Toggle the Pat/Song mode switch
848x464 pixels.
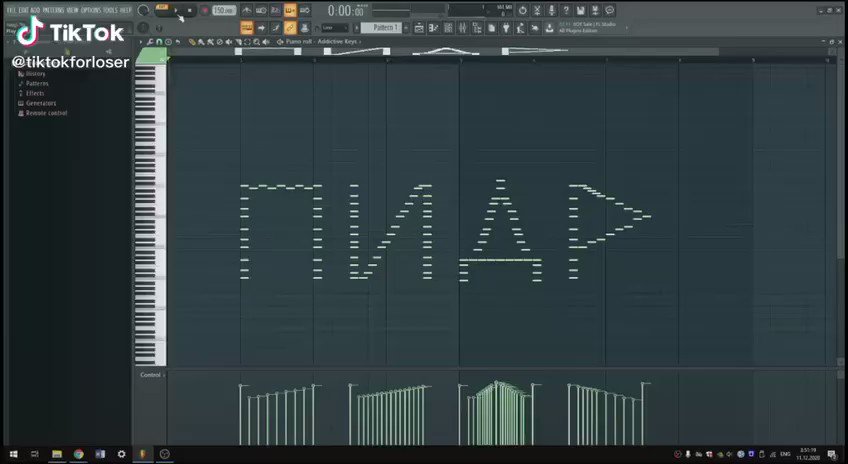click(162, 7)
